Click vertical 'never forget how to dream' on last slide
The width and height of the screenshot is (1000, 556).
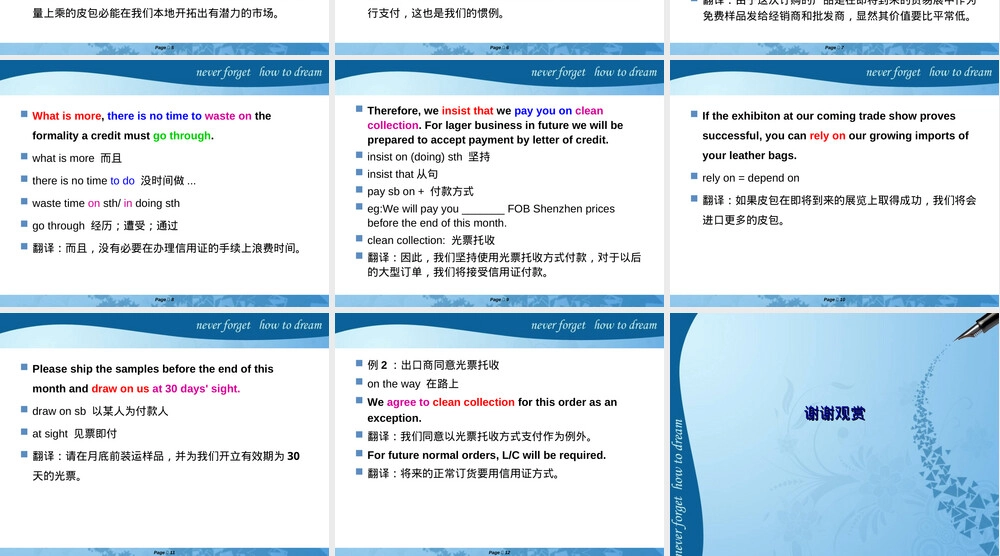(x=679, y=486)
